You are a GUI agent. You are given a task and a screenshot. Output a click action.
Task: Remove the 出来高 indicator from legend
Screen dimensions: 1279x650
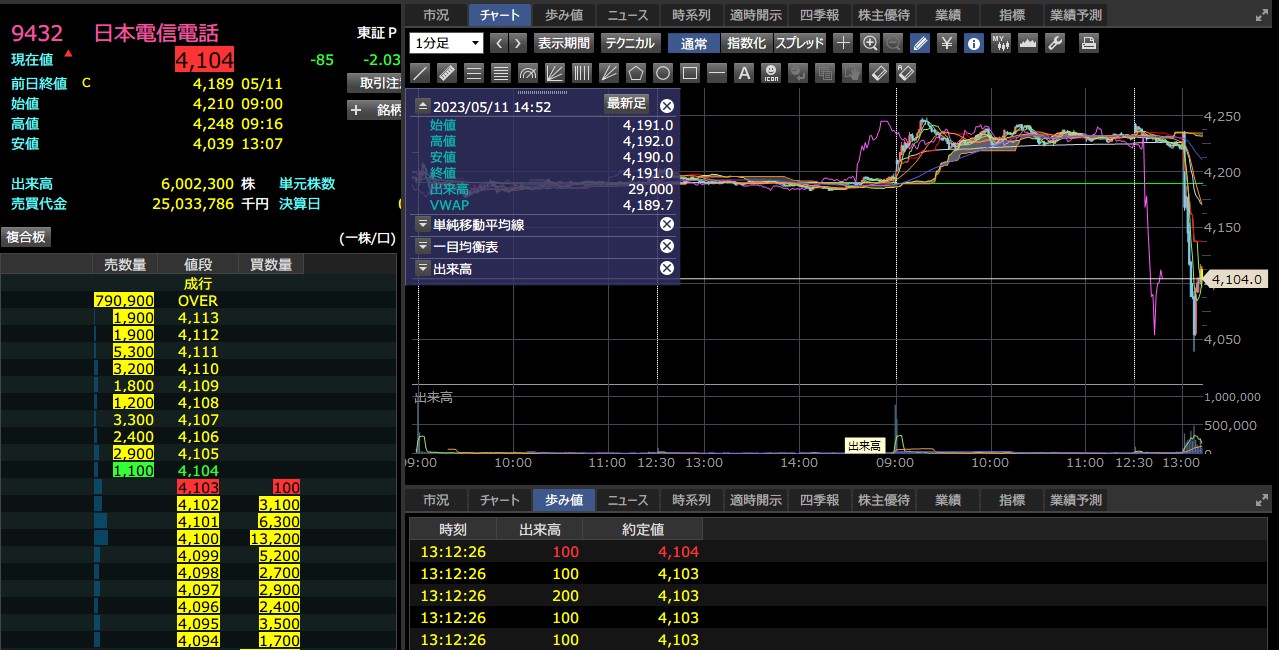click(667, 268)
